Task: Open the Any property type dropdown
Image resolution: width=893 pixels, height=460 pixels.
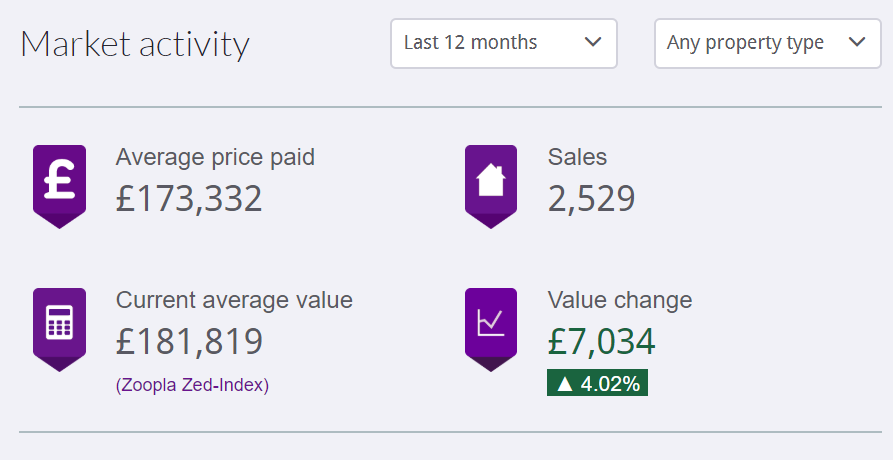Action: 767,43
